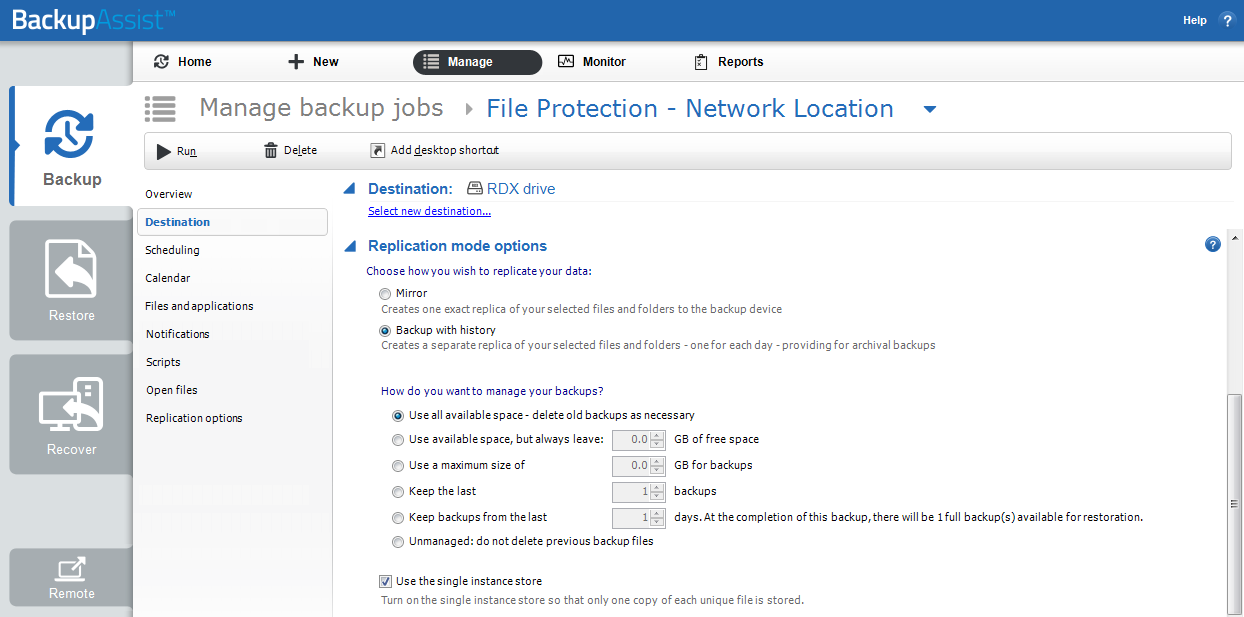Click the RDX drive destination link

521,188
